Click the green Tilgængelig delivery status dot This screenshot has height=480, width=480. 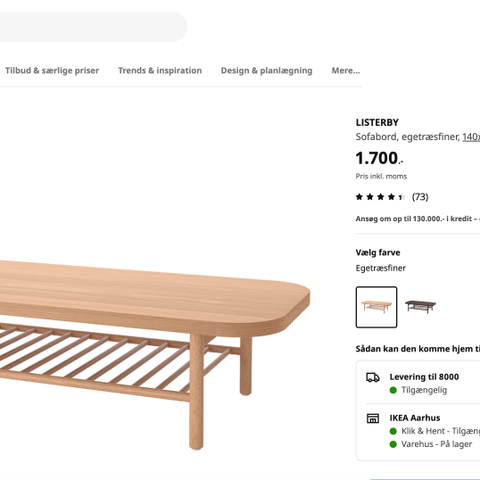tap(393, 390)
